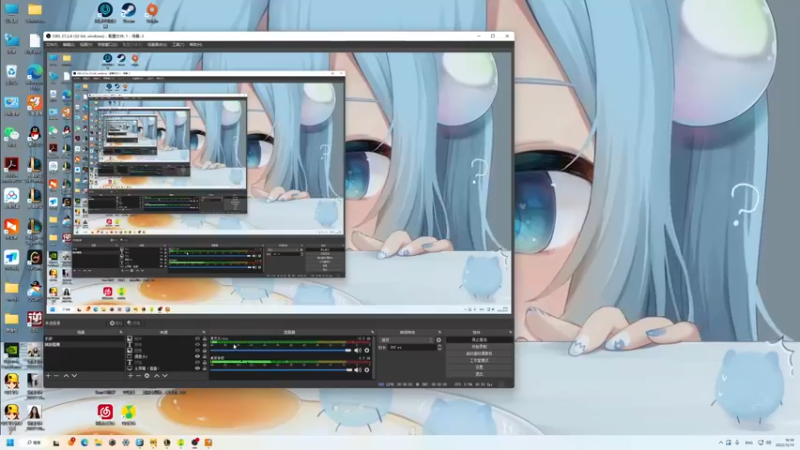The height and width of the screenshot is (450, 800).
Task: Lock the display capture source
Action: click(x=205, y=368)
